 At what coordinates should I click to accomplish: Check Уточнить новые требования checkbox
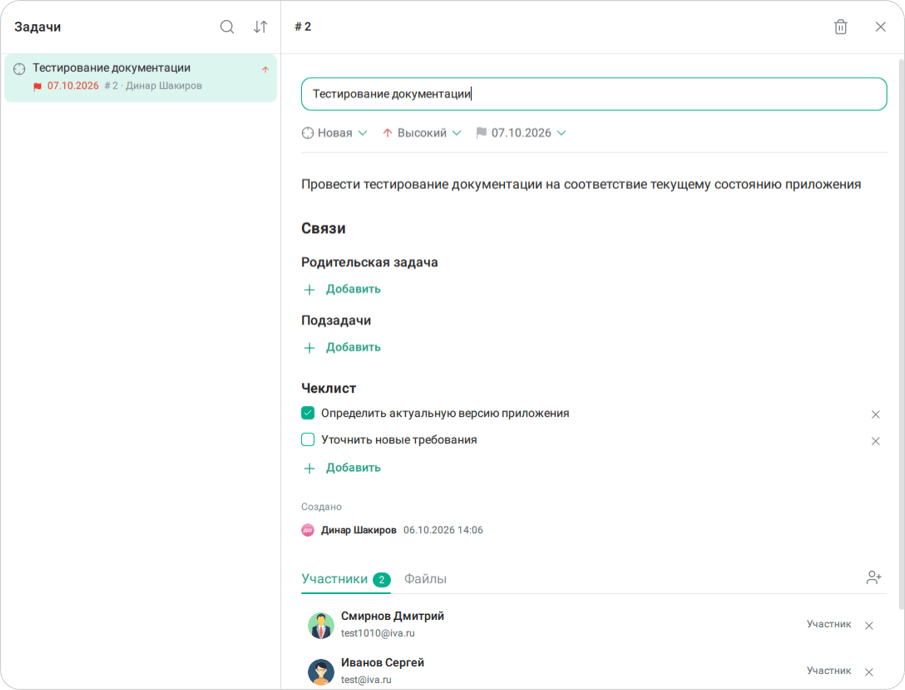coord(308,439)
